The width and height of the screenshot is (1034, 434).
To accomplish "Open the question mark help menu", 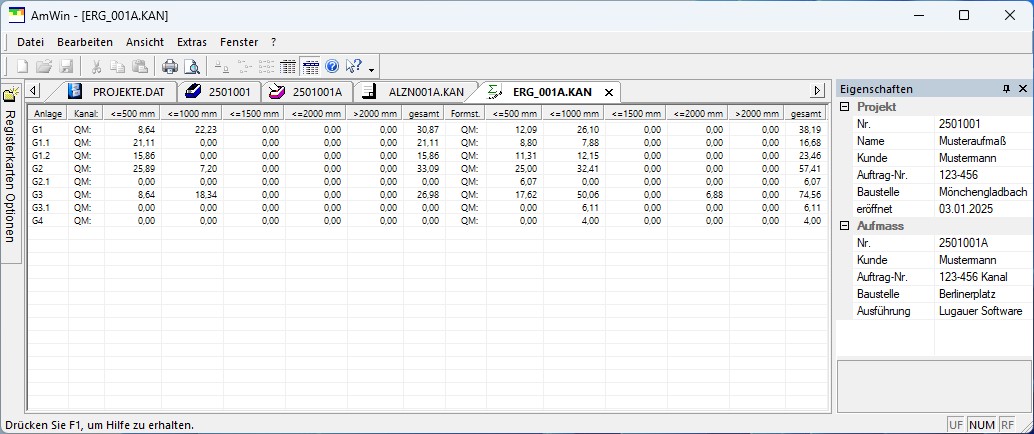I will pyautogui.click(x=274, y=42).
